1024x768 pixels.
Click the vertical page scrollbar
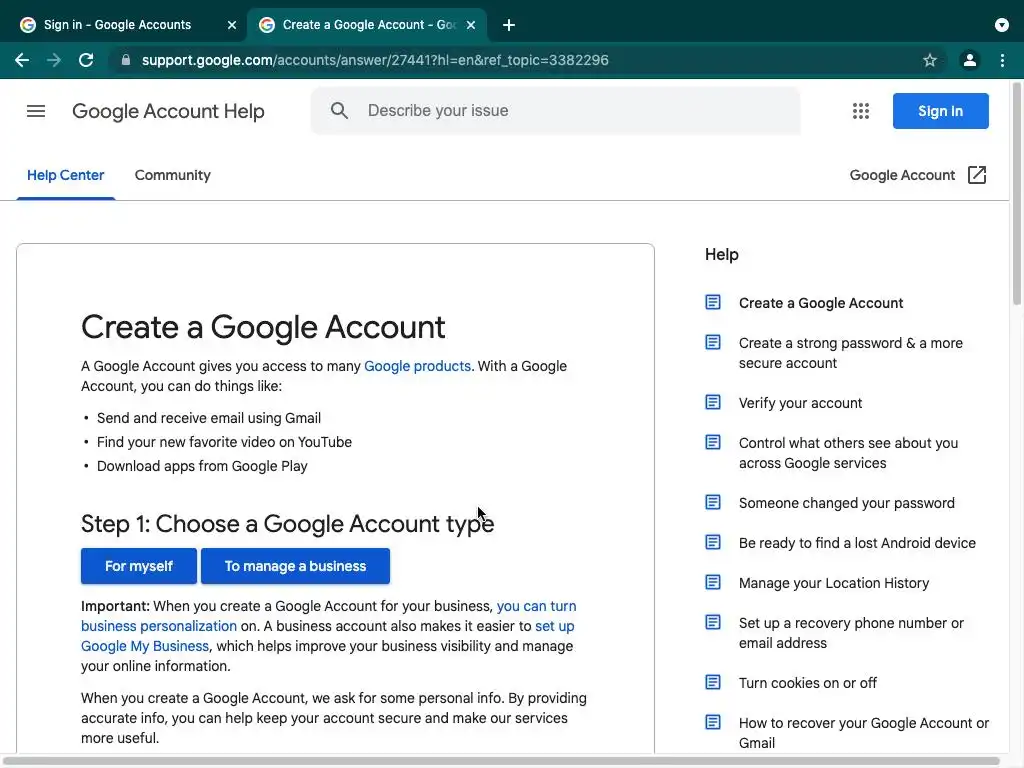point(1017,194)
